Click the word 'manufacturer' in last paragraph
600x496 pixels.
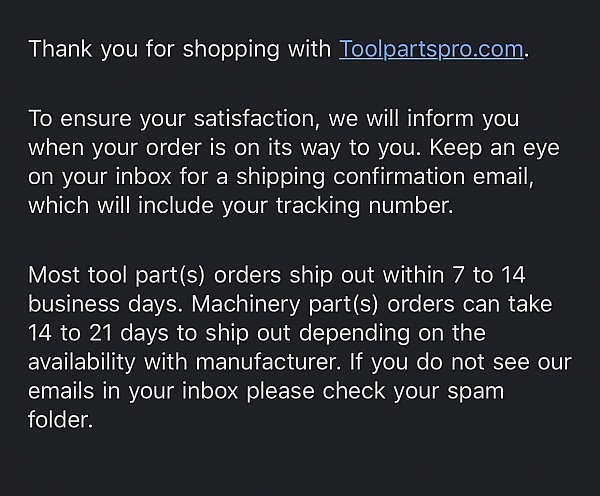coord(266,362)
